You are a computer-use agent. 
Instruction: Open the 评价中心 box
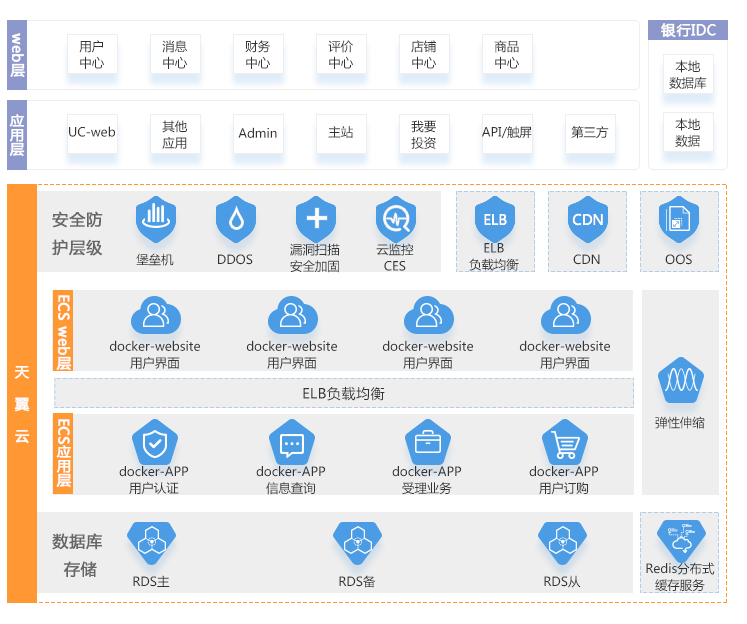341,54
